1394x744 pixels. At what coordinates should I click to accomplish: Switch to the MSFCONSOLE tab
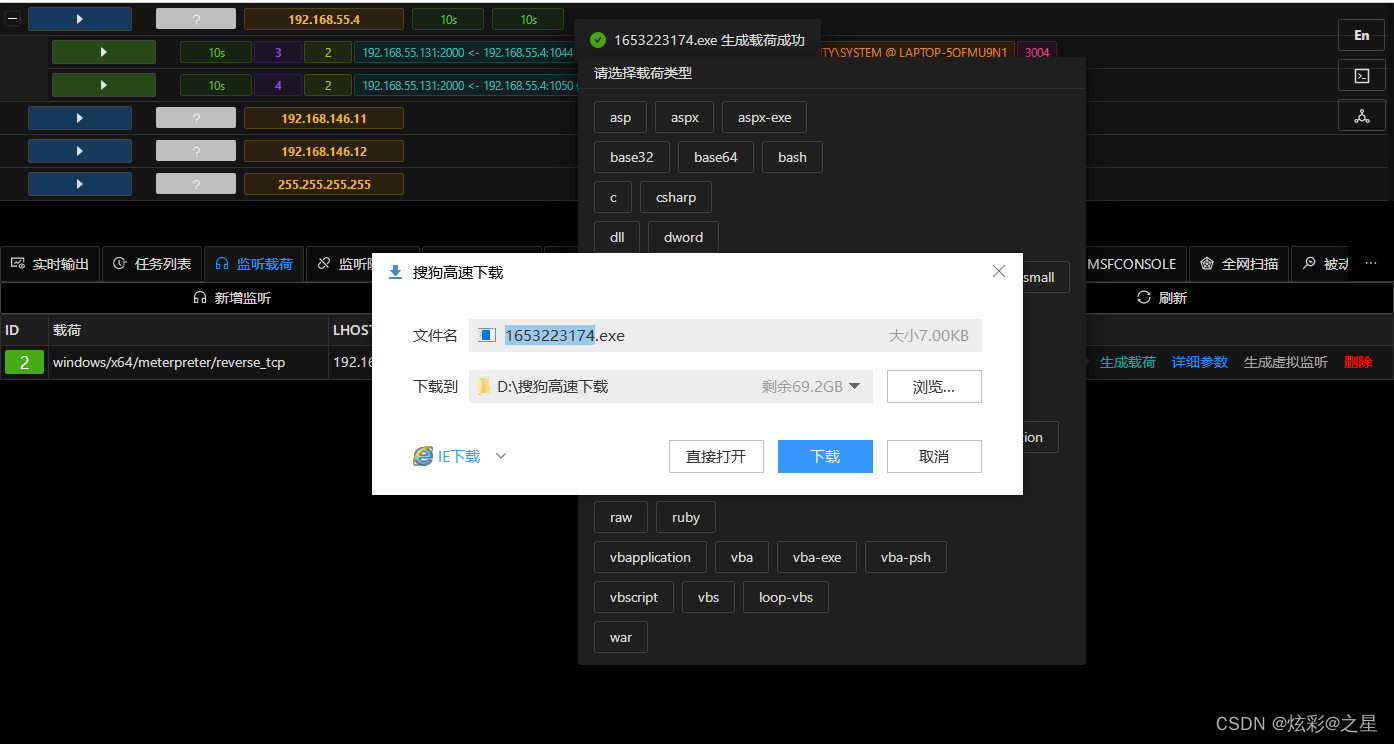point(1131,264)
